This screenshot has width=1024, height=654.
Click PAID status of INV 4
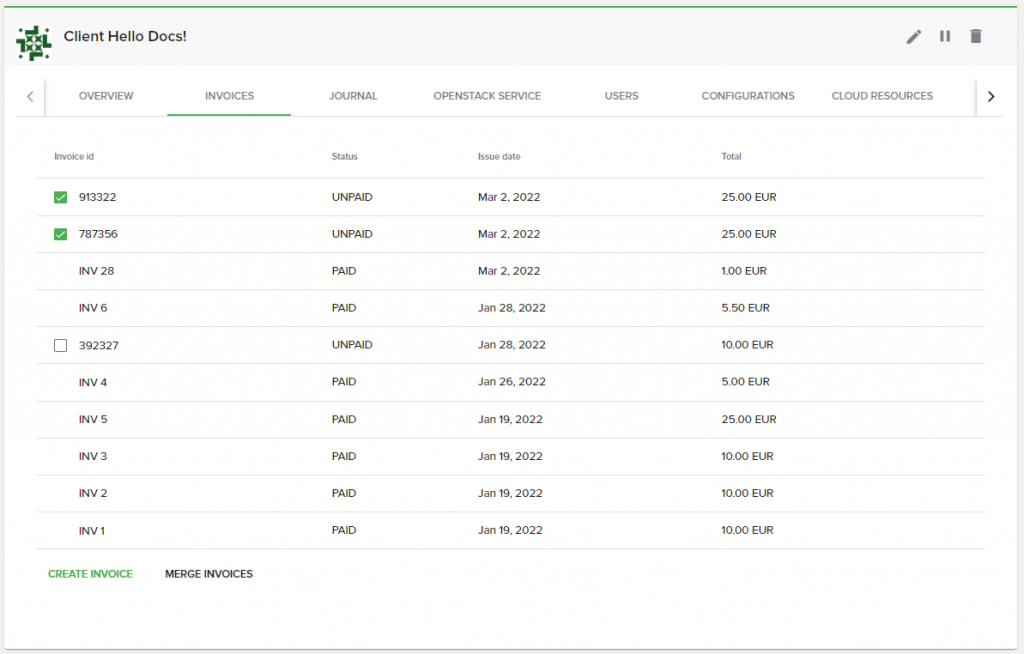[344, 382]
